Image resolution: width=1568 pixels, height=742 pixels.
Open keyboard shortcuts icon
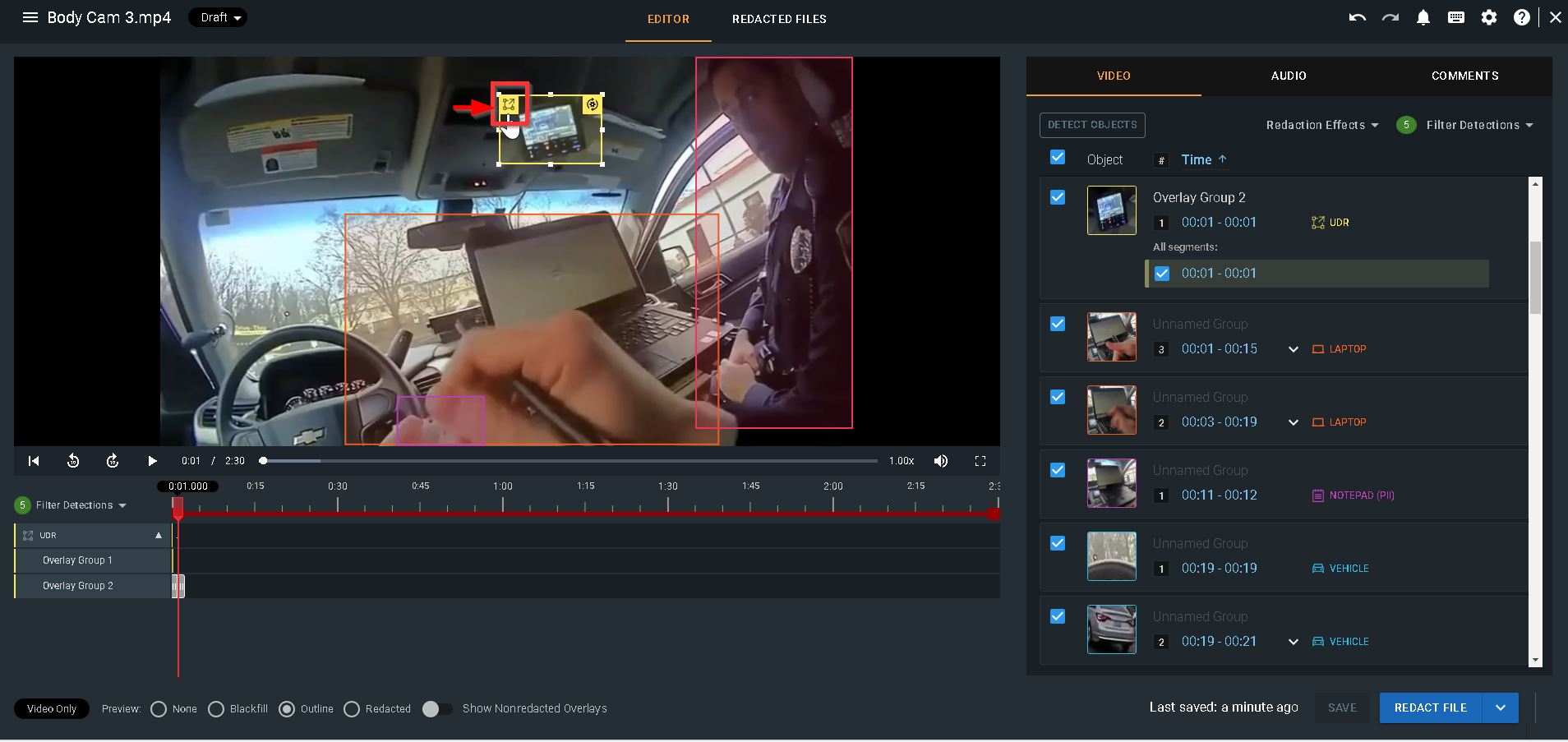[1455, 17]
